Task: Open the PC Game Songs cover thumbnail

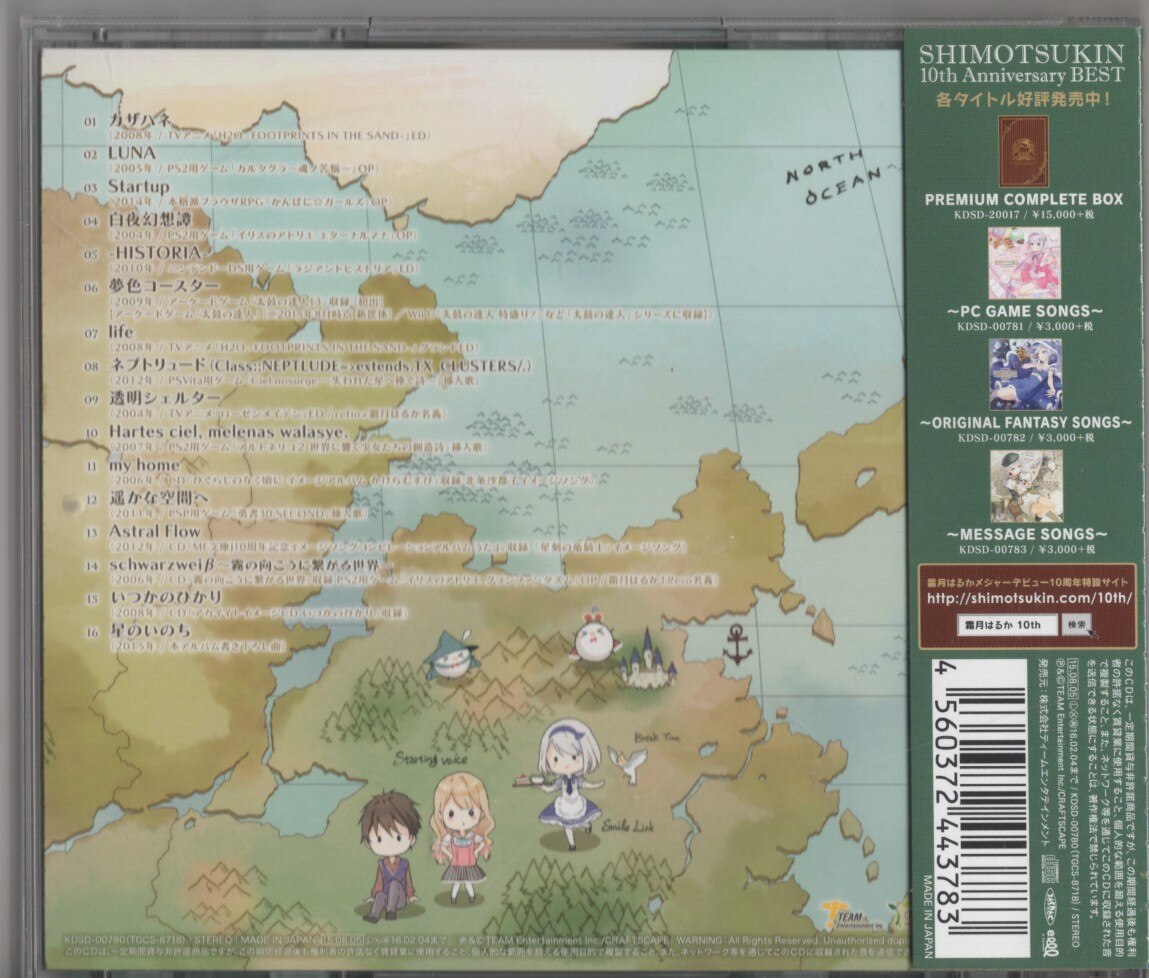Action: 1024,262
